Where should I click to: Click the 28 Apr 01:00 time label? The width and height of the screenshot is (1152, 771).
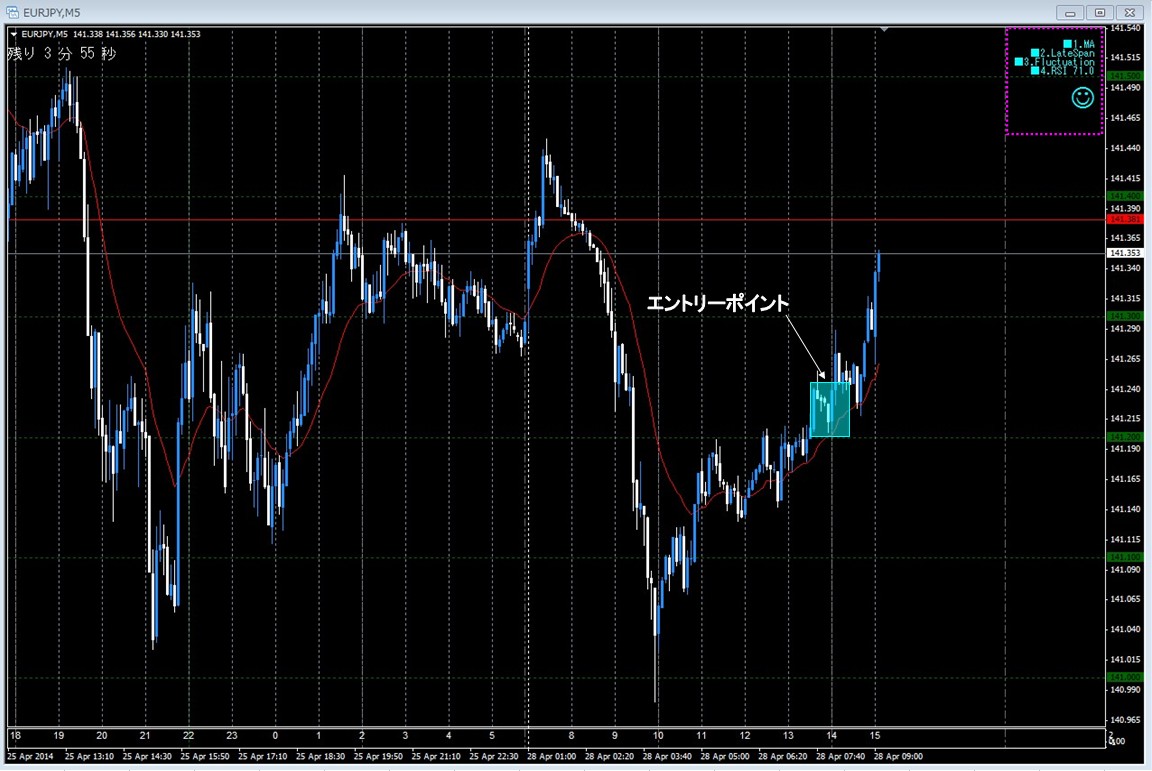(x=551, y=756)
